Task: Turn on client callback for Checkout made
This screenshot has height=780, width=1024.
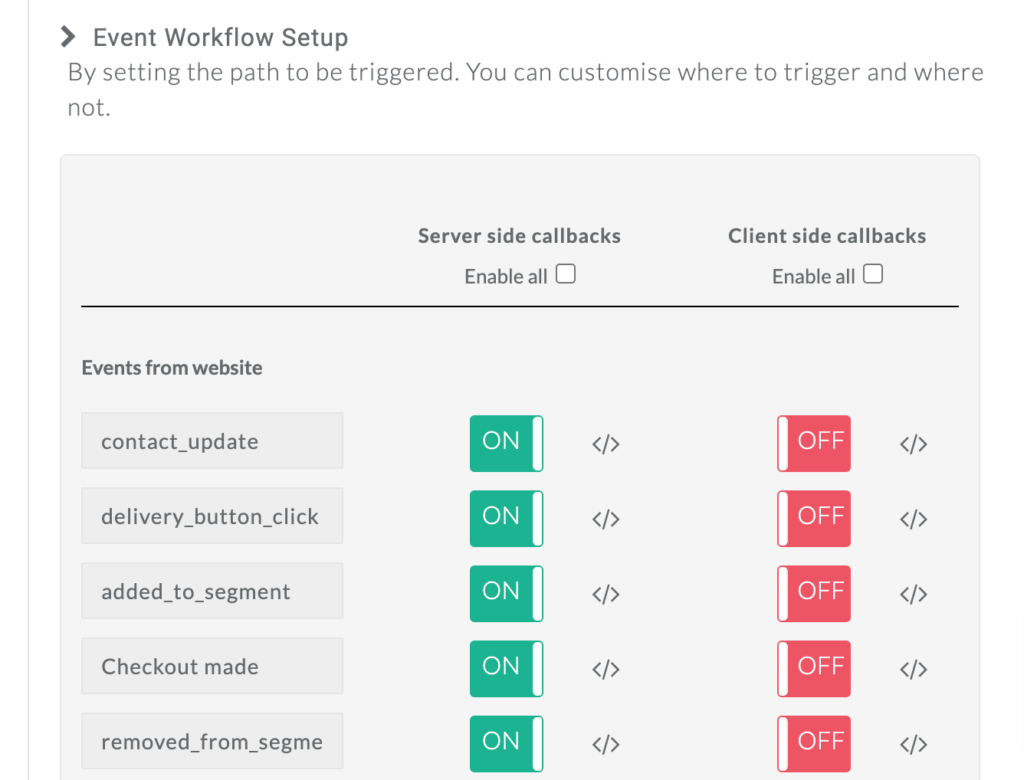Action: click(814, 668)
